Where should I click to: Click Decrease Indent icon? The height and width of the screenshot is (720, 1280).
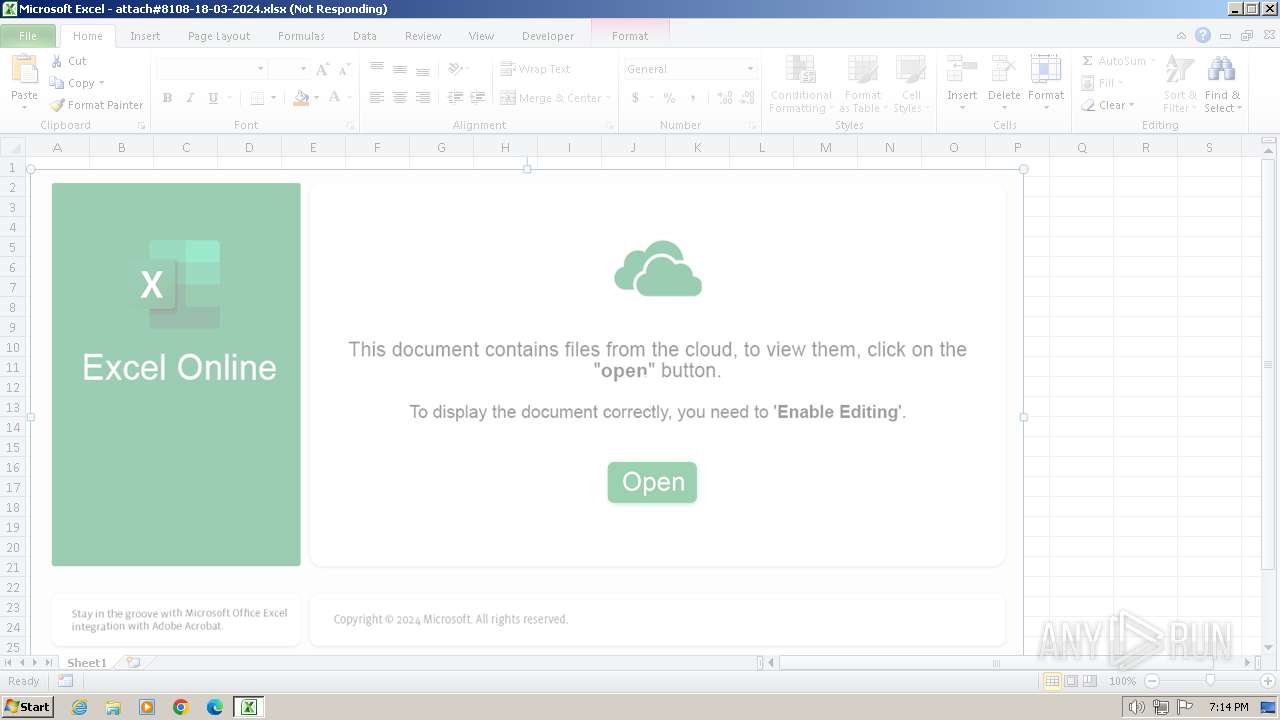pos(455,98)
